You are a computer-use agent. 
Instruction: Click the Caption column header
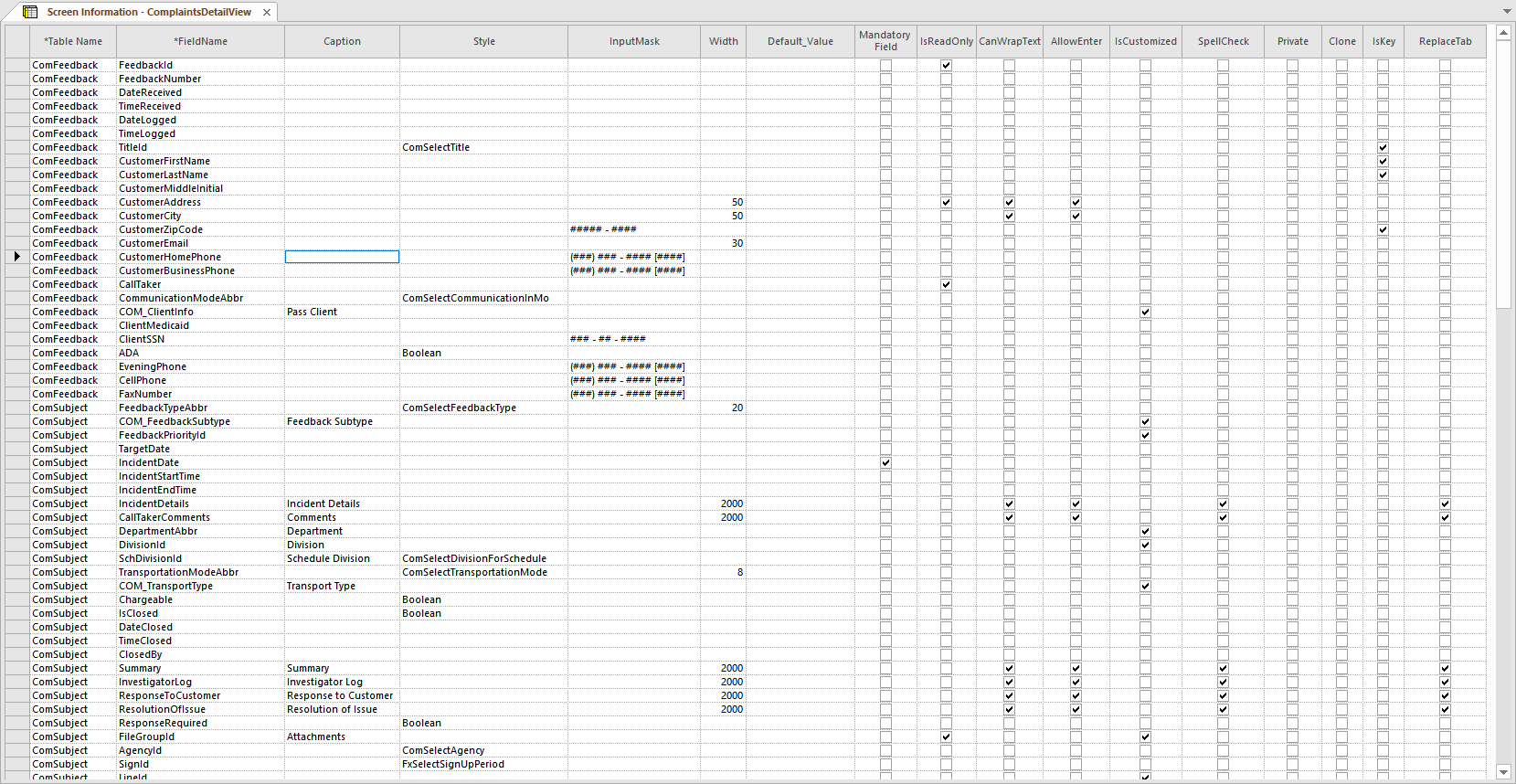pyautogui.click(x=342, y=41)
